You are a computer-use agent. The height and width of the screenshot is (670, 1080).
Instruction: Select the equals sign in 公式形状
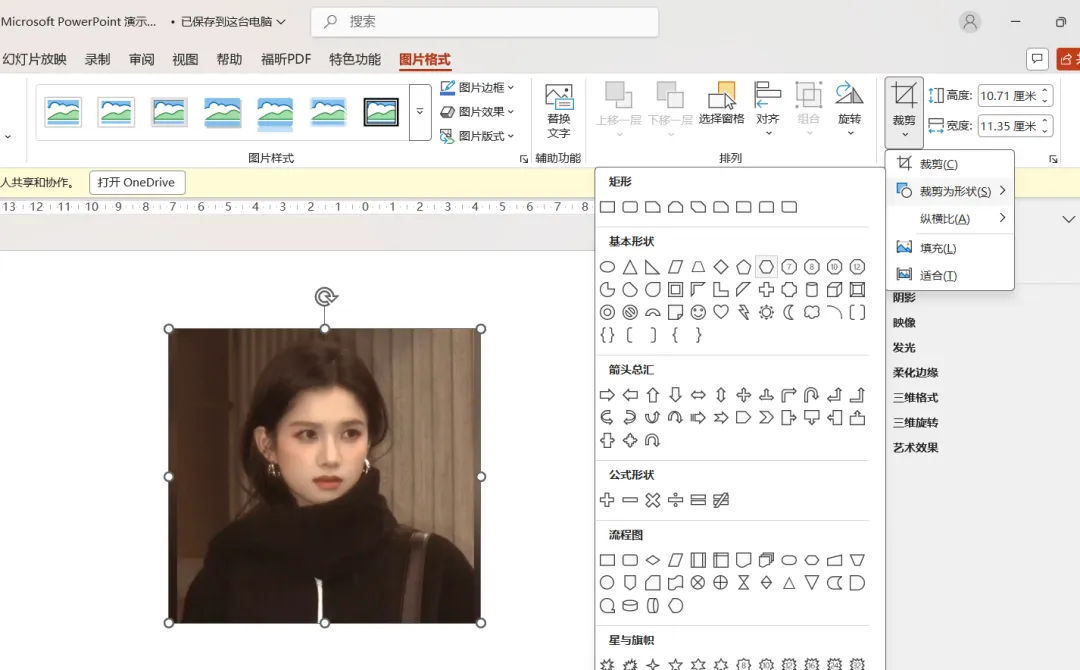pos(698,501)
